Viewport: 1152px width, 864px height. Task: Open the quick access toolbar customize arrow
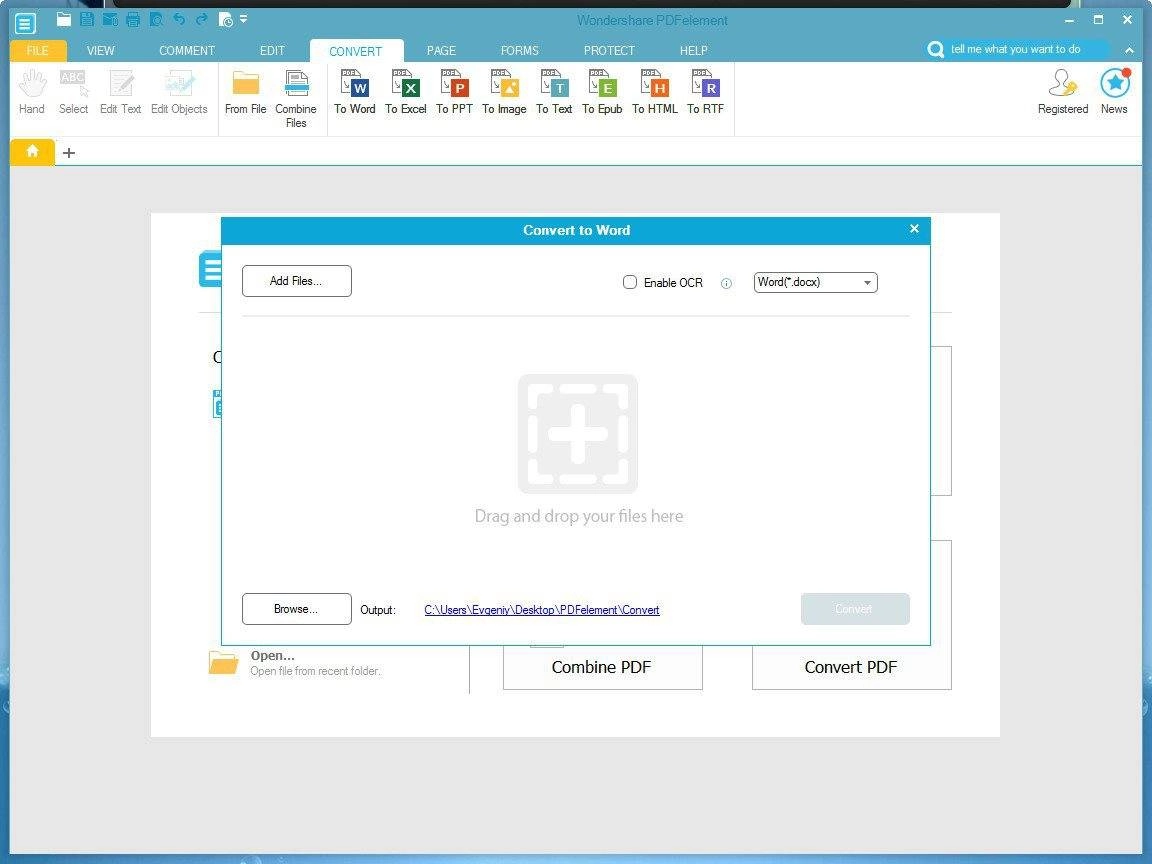(244, 18)
